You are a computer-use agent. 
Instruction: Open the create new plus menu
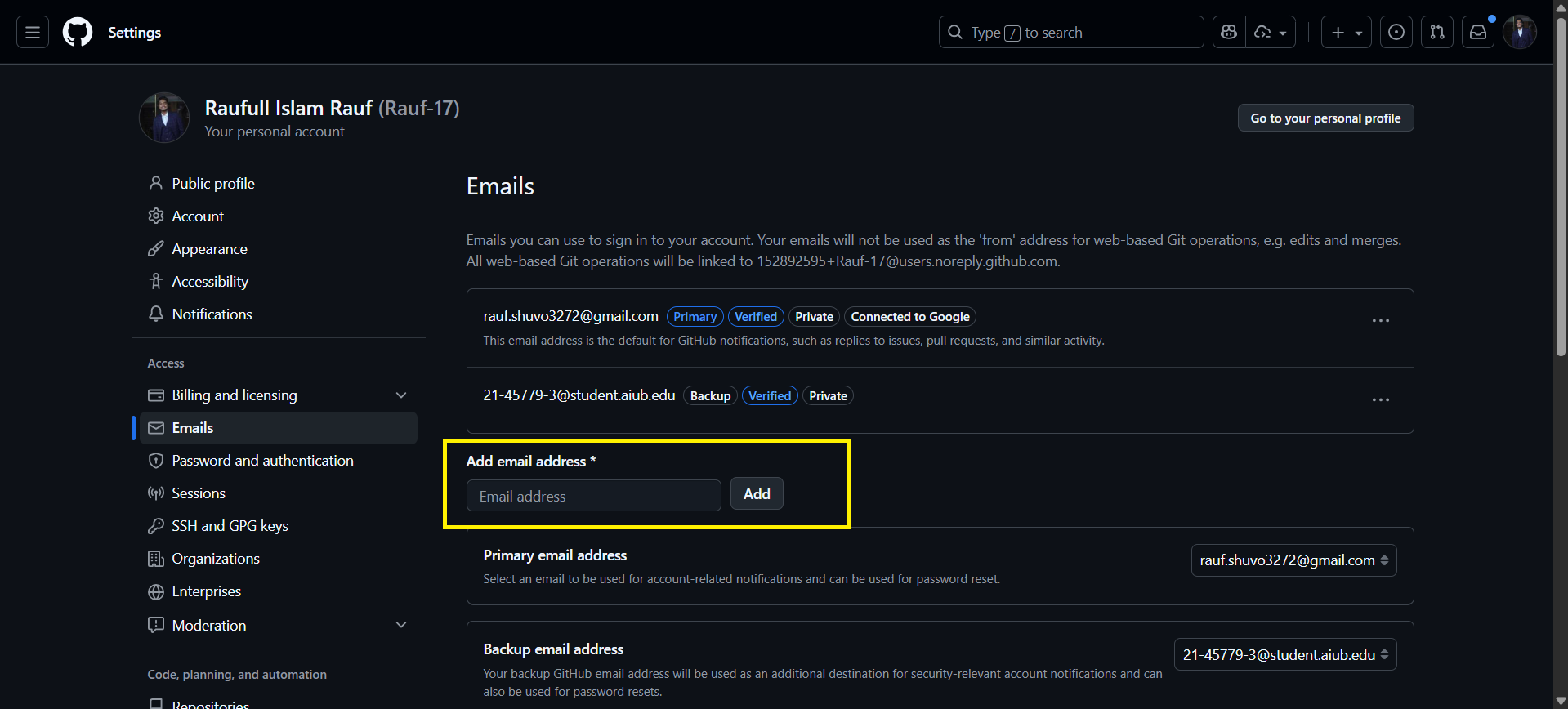click(x=1347, y=33)
